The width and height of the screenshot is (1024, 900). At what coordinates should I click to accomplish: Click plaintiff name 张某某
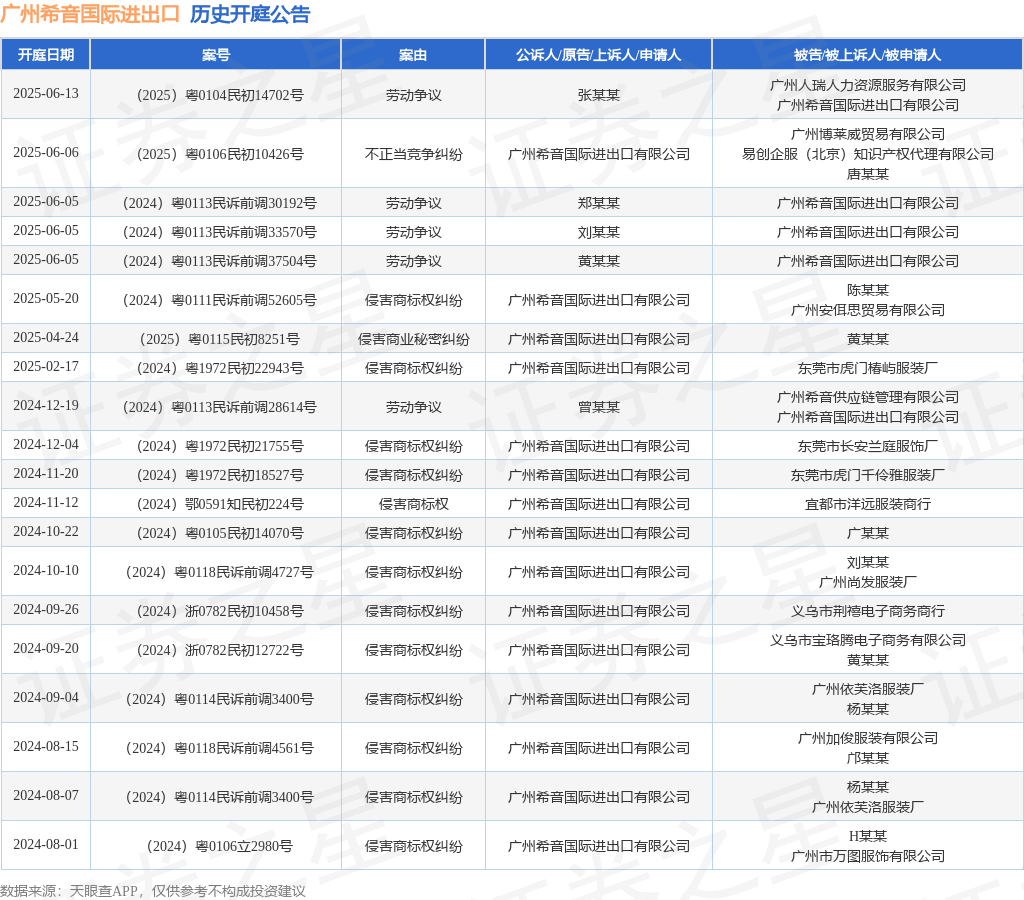[599, 95]
